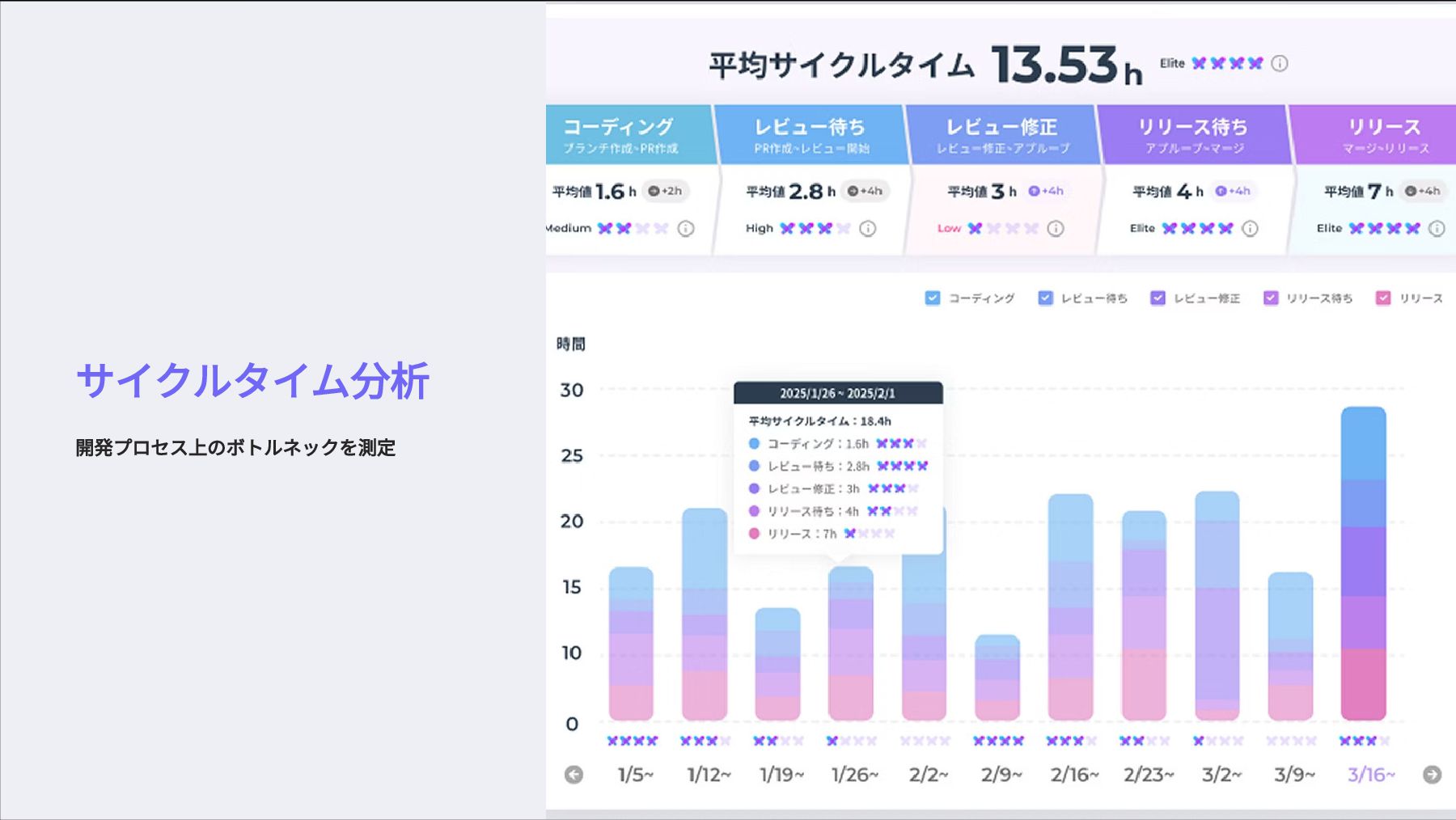1456x820 pixels.
Task: Click +2h badge in コーディング card
Action: pos(666,191)
